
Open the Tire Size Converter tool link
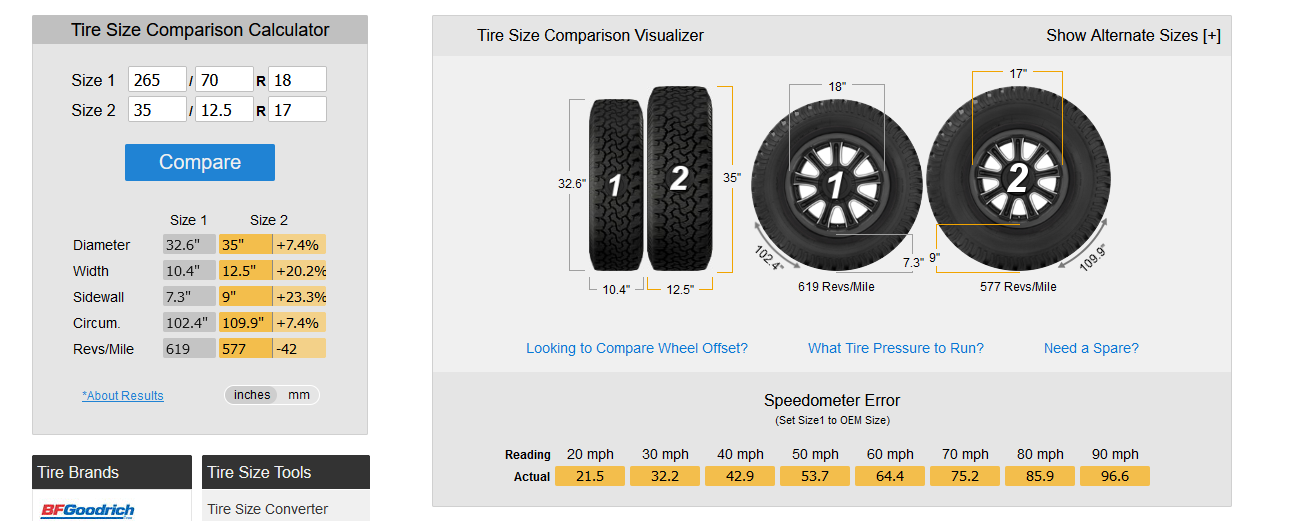[x=268, y=509]
